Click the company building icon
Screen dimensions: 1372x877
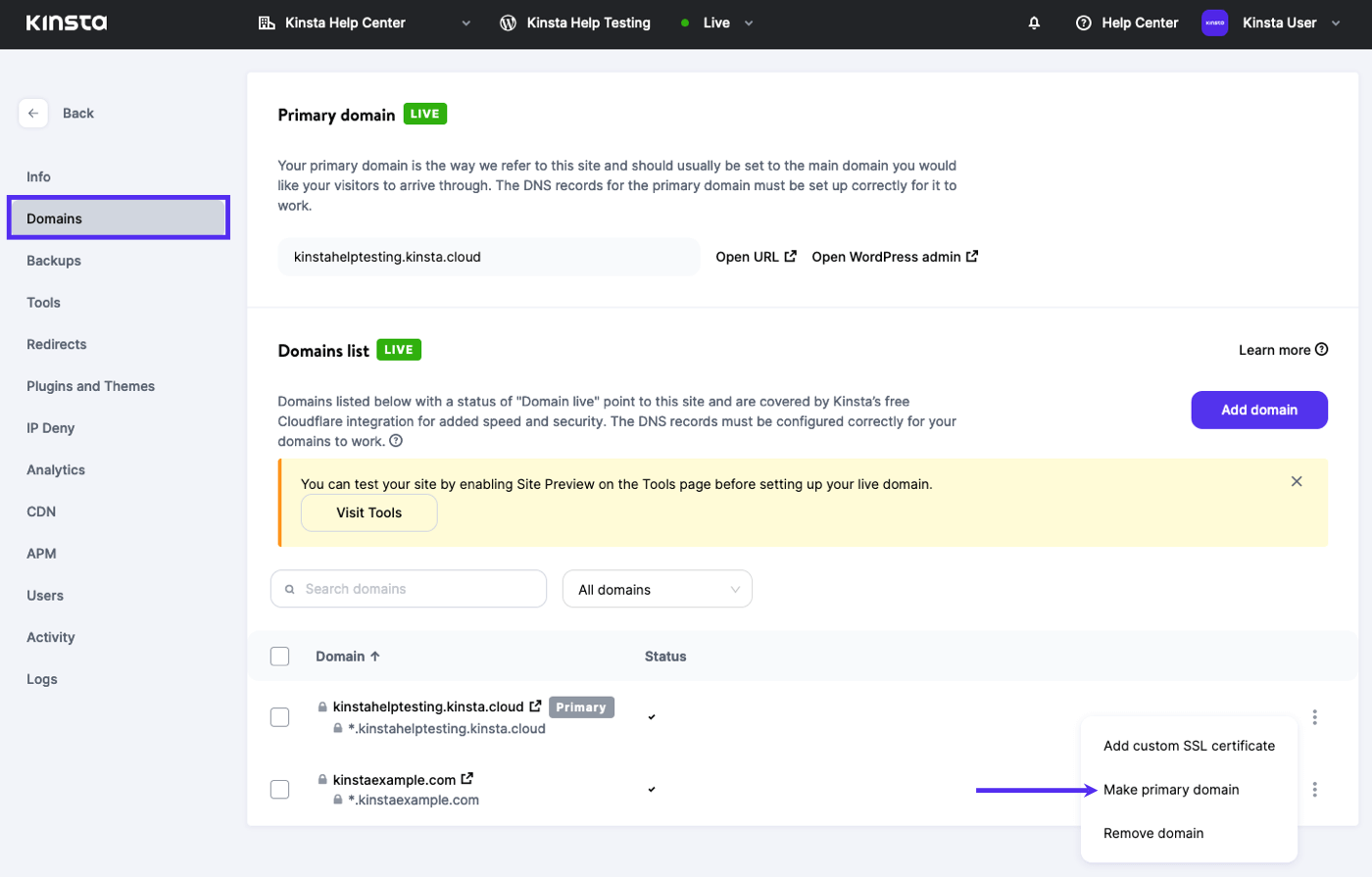click(x=267, y=23)
